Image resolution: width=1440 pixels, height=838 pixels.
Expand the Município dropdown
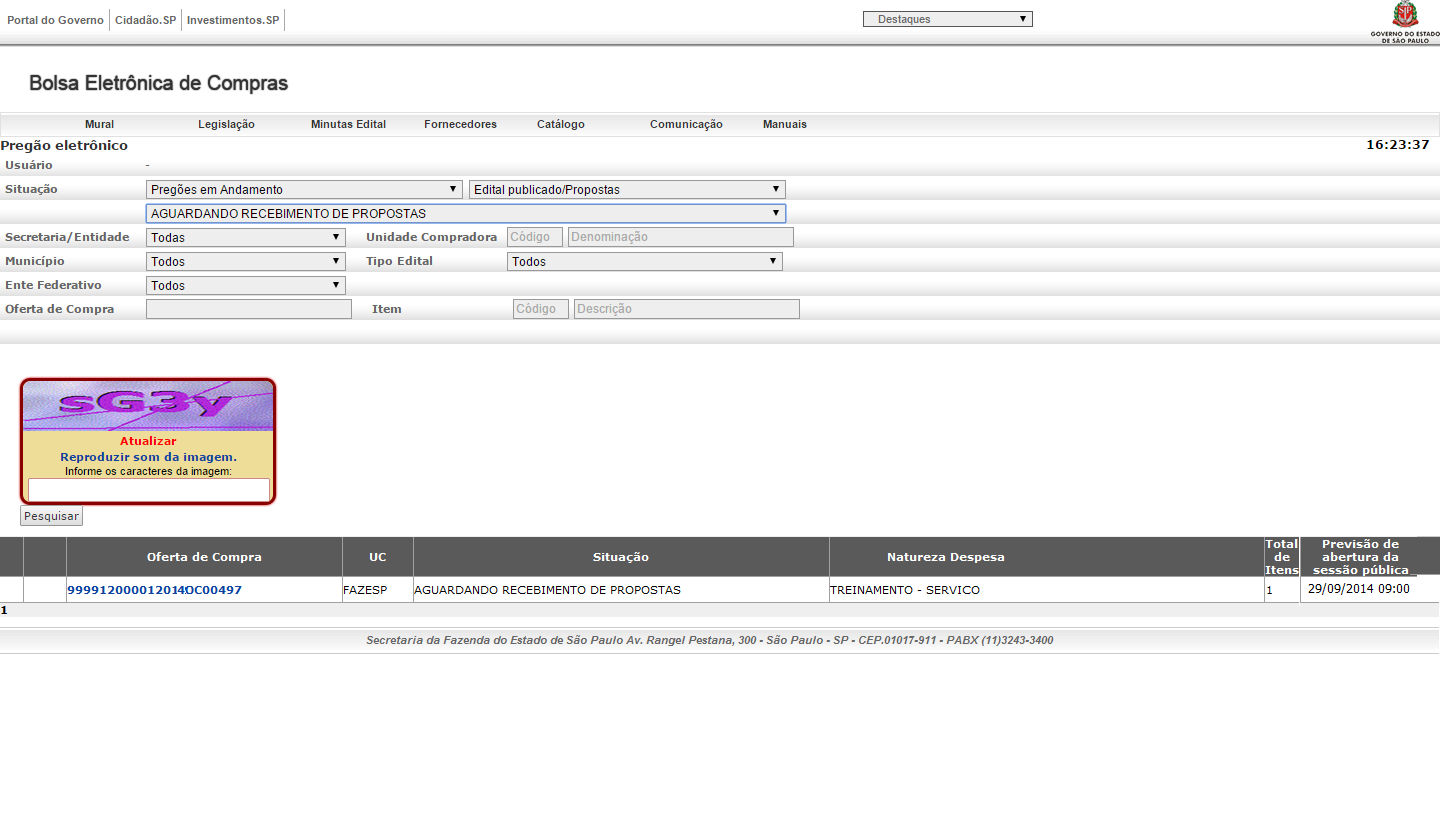246,261
